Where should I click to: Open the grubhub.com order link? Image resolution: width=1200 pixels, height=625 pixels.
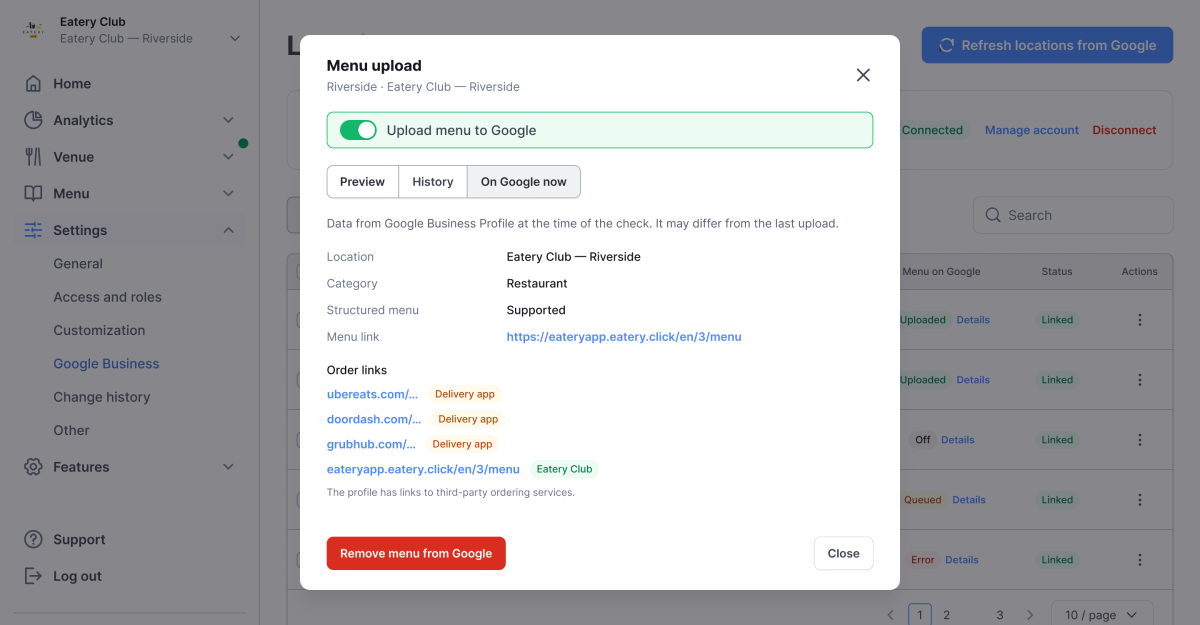coord(371,444)
